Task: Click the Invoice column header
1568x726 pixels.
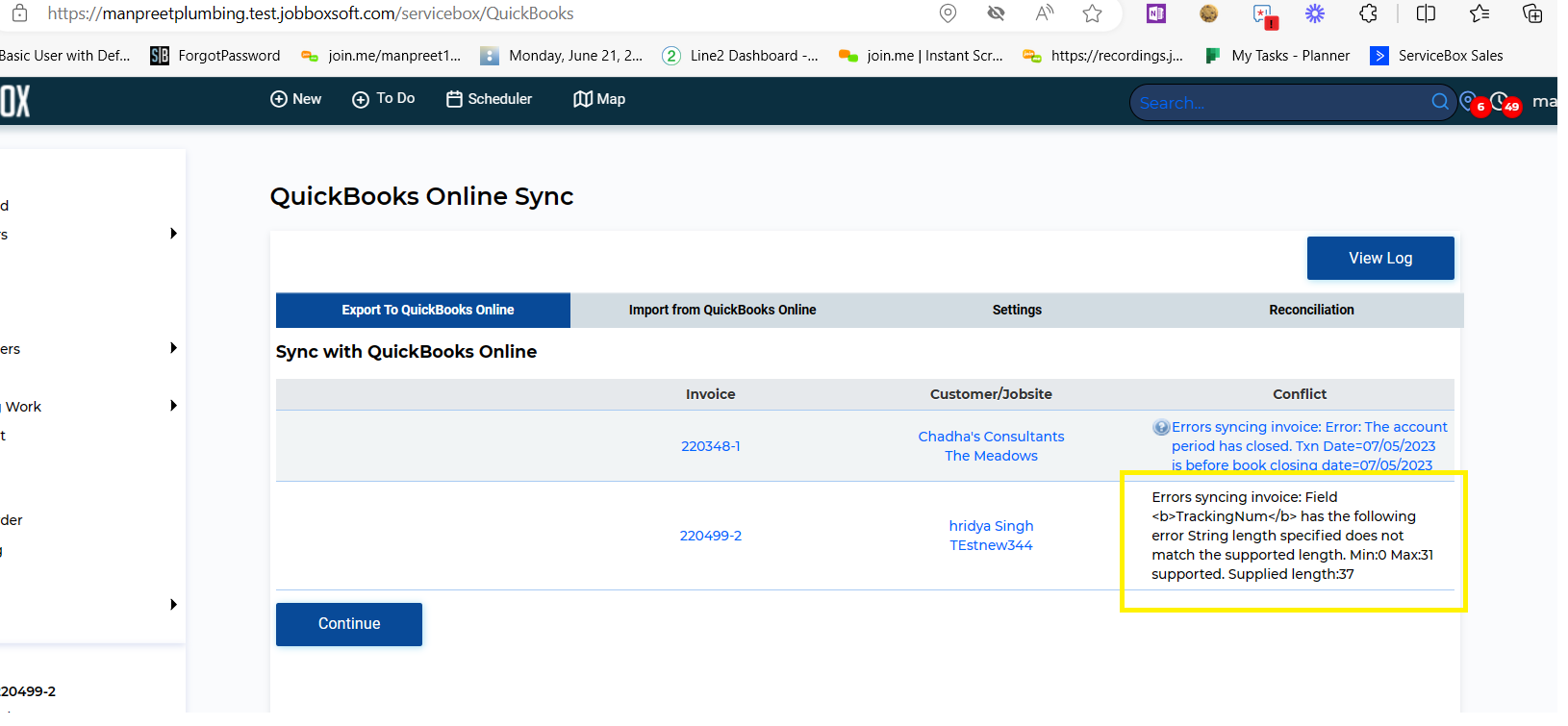Action: (x=710, y=394)
